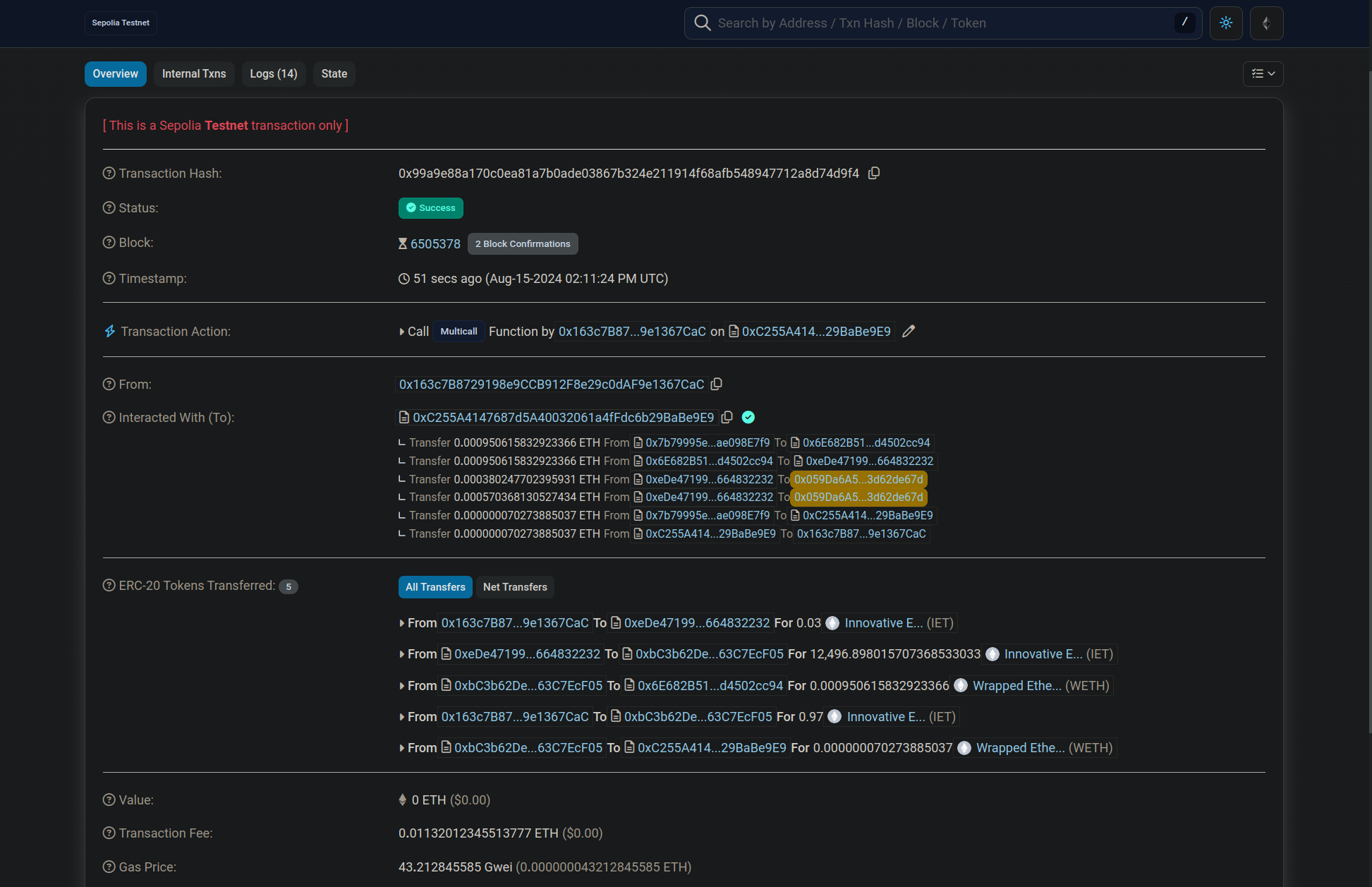Click the page vertical scrollbar

pos(1370,402)
